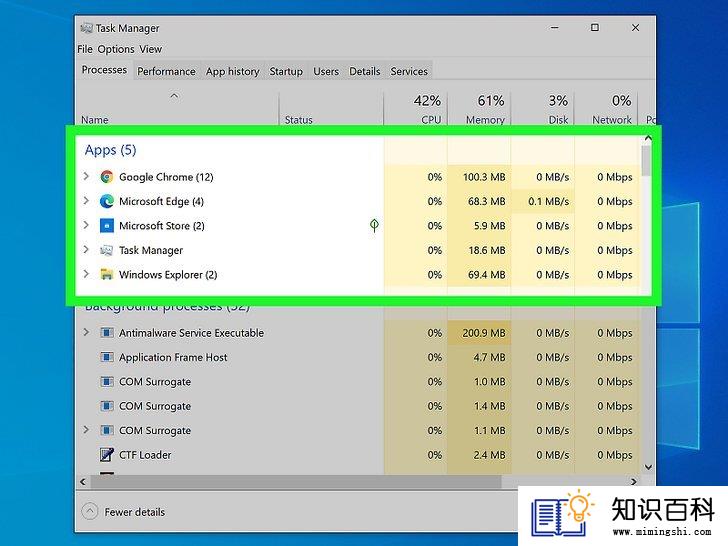The height and width of the screenshot is (546, 728).
Task: Expand the Google Chrome (12) process group
Action: click(x=86, y=176)
